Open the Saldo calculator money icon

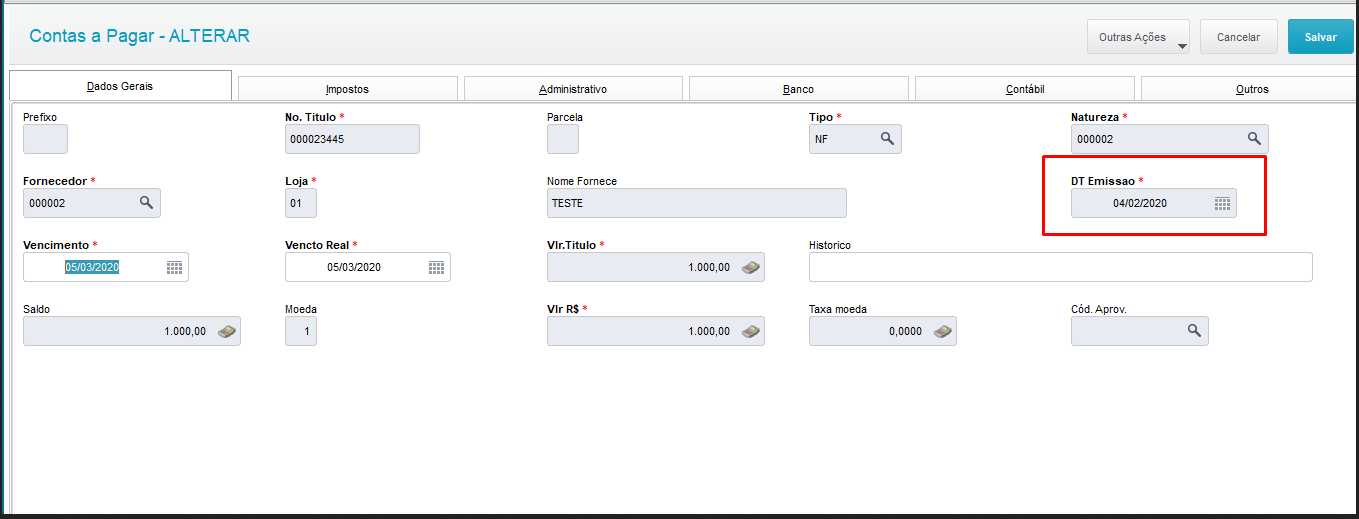point(227,331)
